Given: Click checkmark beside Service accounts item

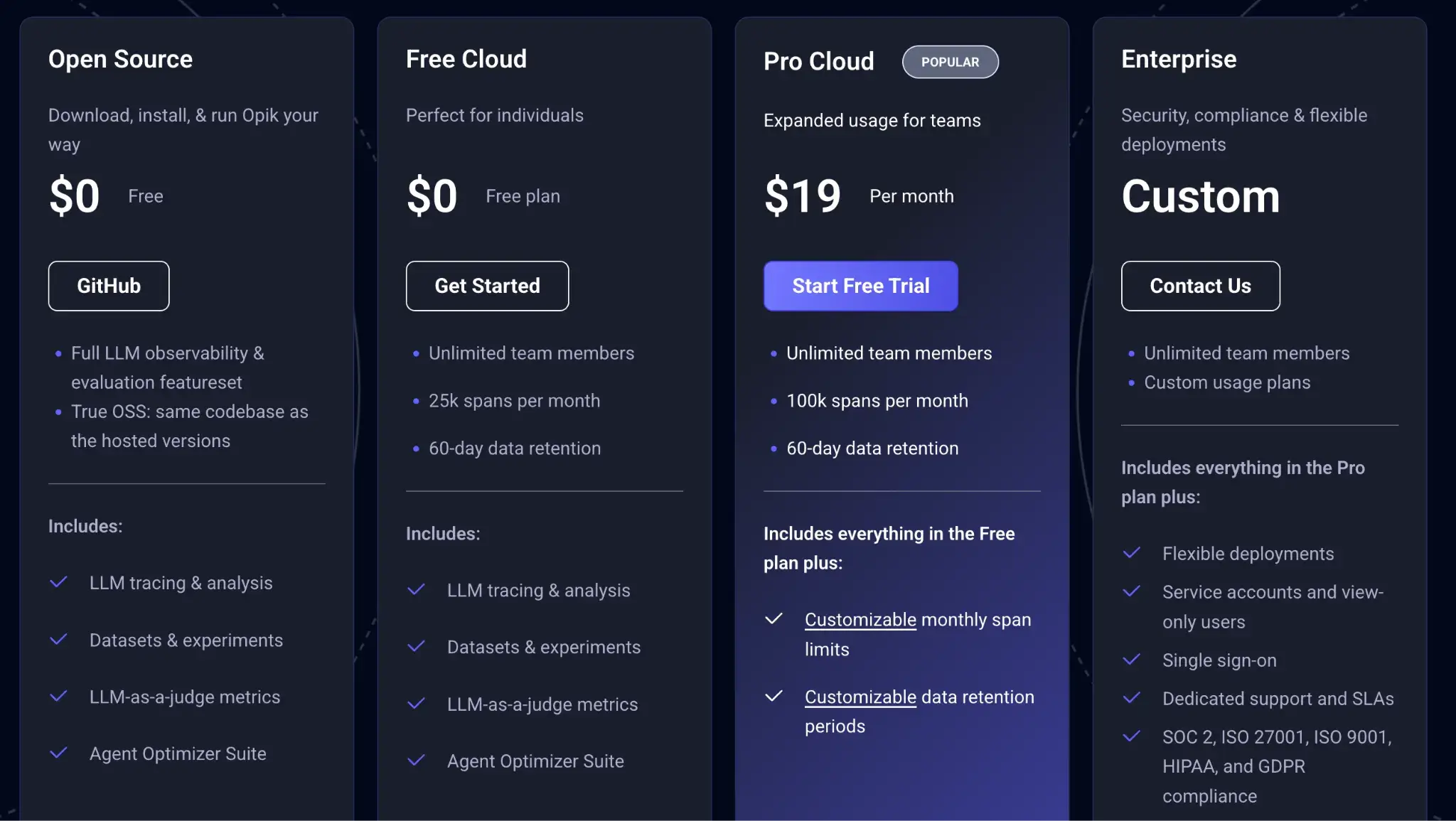Looking at the screenshot, I should 1131,591.
